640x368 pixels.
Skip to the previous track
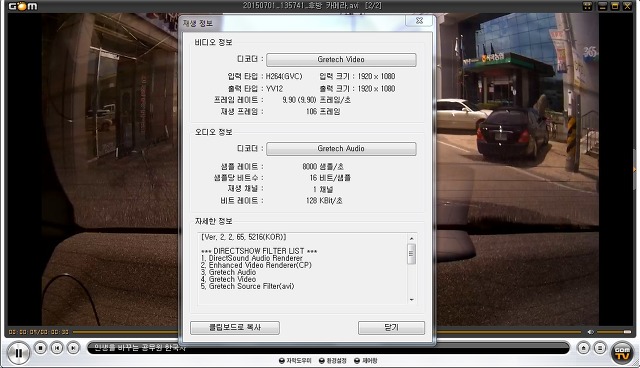[57, 348]
